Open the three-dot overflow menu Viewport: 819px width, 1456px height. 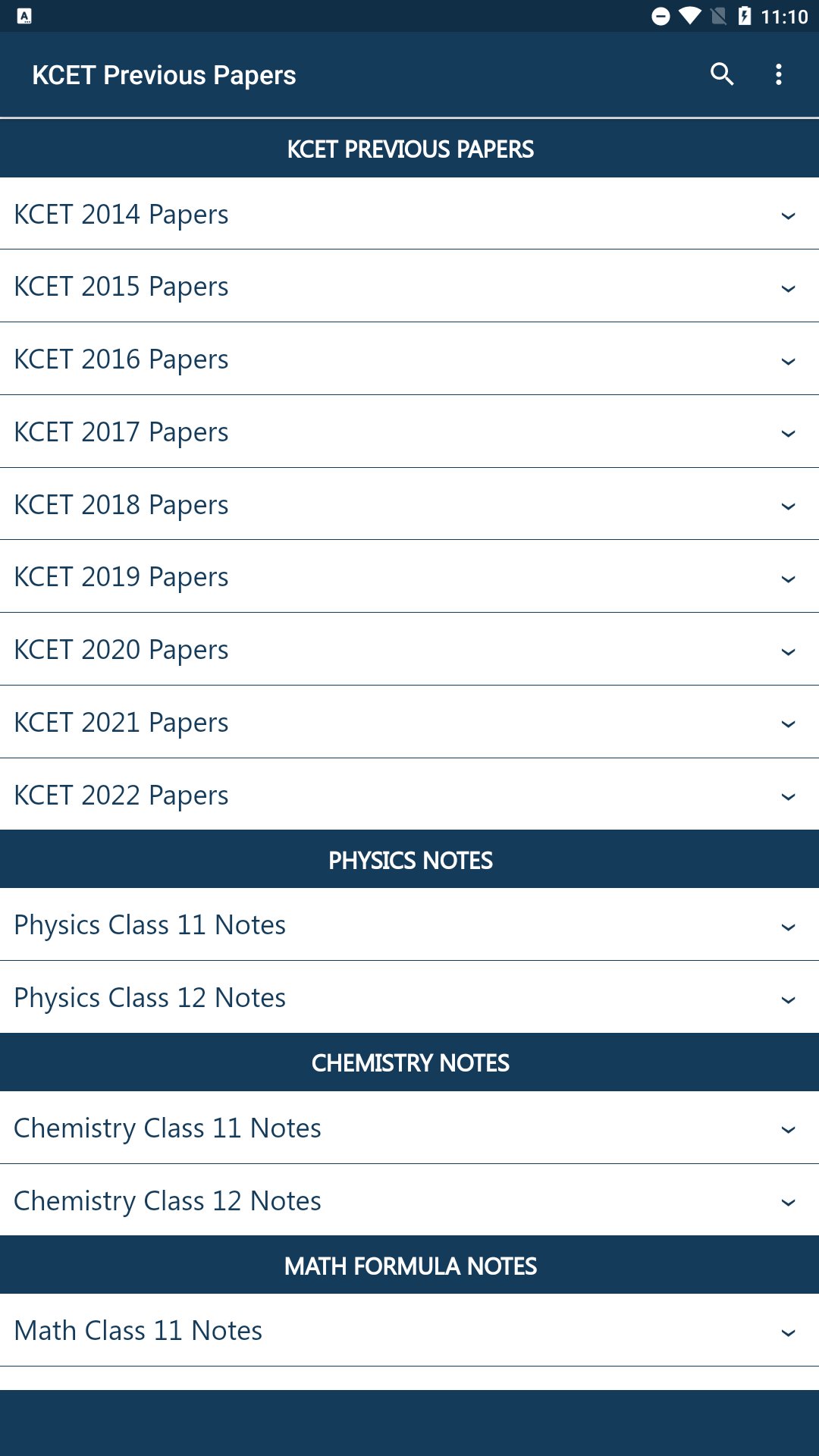coord(779,74)
